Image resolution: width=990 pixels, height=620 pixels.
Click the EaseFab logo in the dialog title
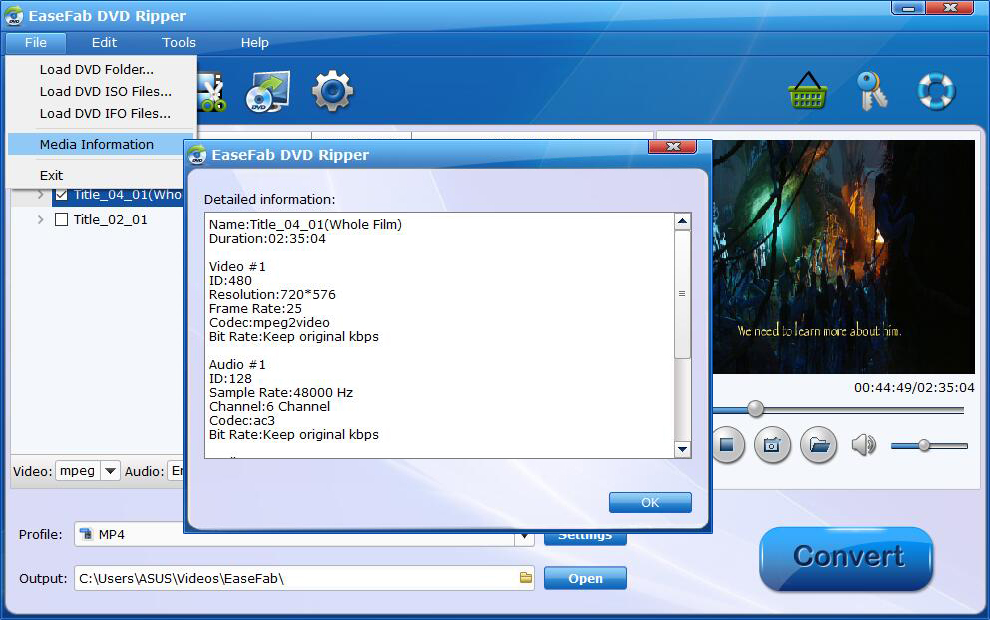click(x=197, y=155)
